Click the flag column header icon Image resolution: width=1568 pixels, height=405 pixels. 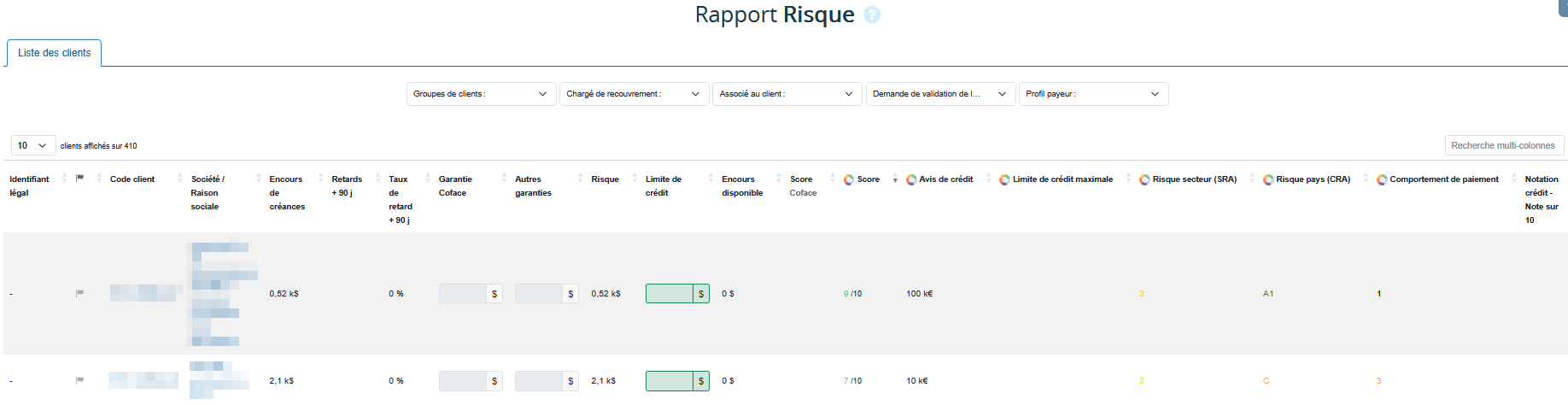[79, 179]
